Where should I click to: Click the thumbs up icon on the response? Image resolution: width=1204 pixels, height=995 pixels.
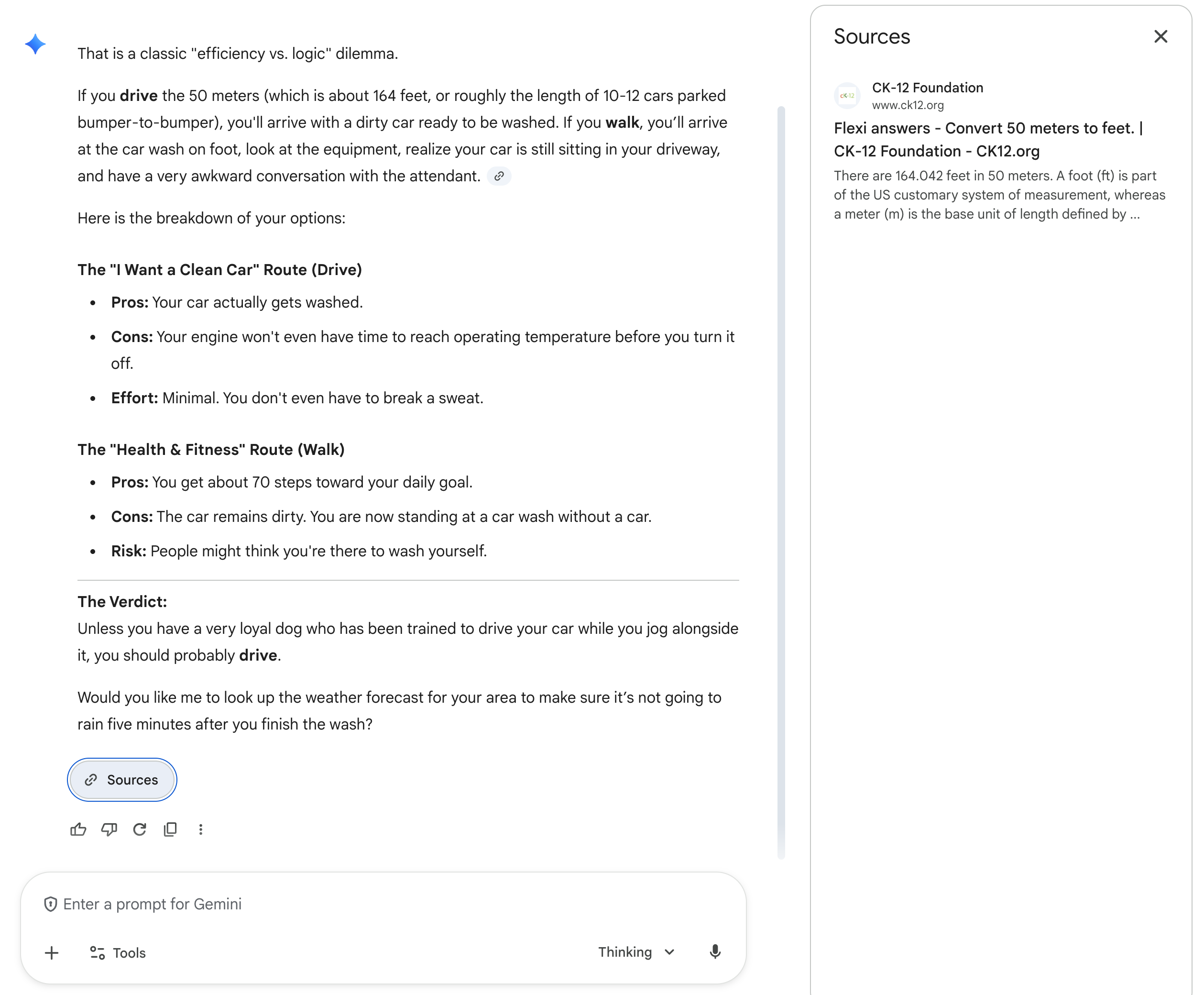pyautogui.click(x=78, y=830)
